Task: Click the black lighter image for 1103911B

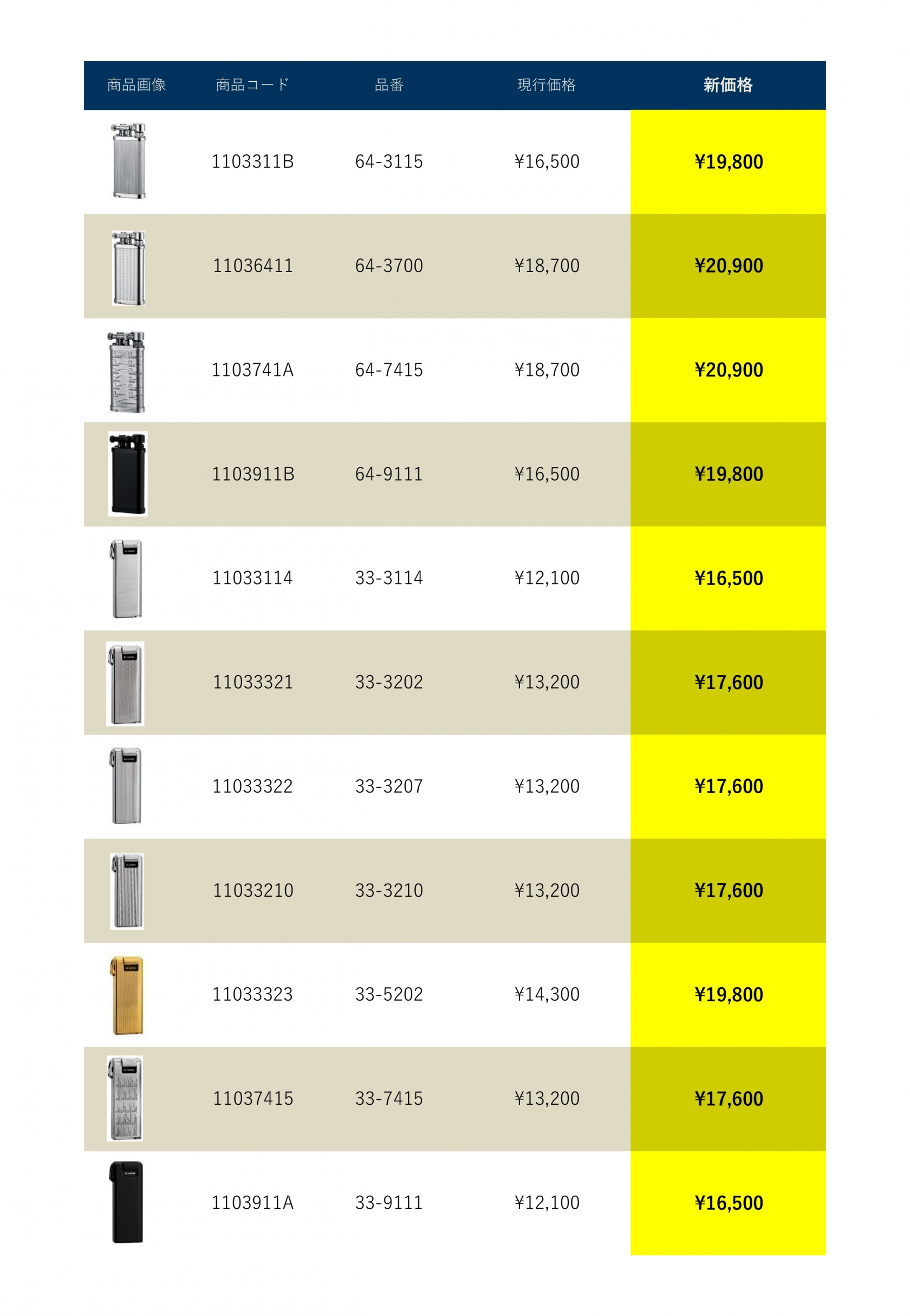Action: 128,474
